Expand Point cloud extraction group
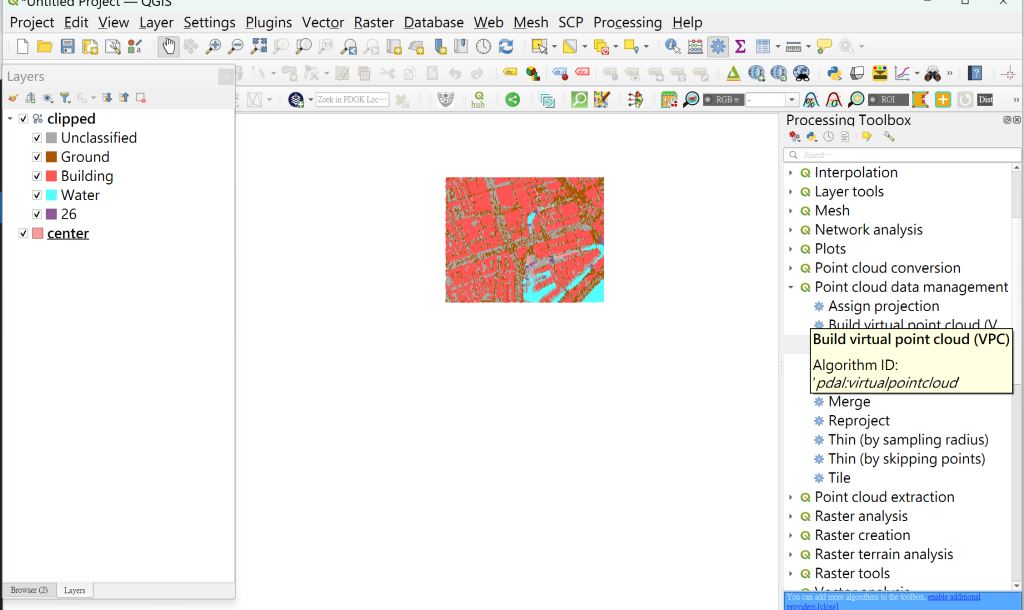Viewport: 1024px width, 610px height. (791, 497)
